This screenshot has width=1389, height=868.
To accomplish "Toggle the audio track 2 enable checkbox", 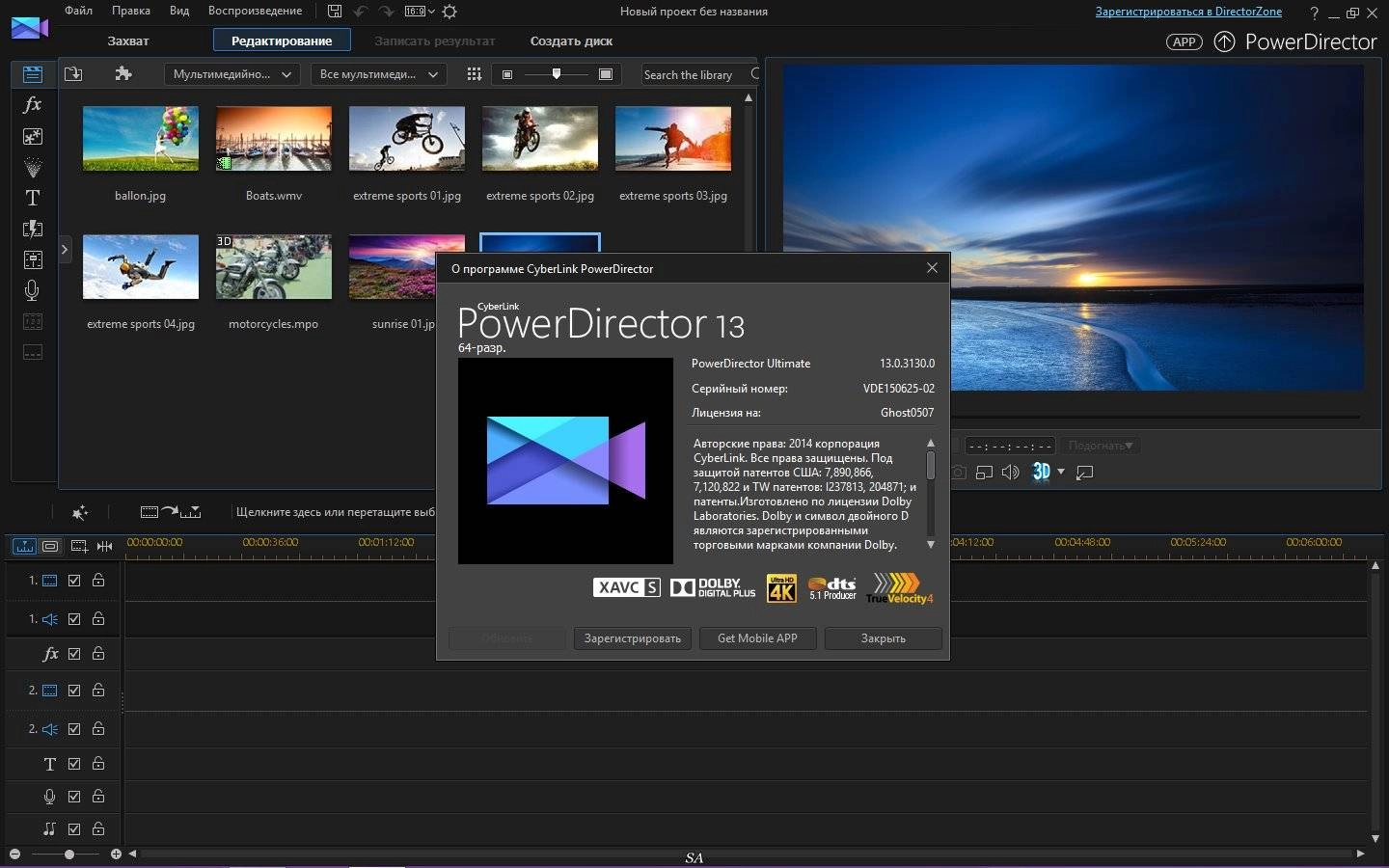I will pos(74,729).
